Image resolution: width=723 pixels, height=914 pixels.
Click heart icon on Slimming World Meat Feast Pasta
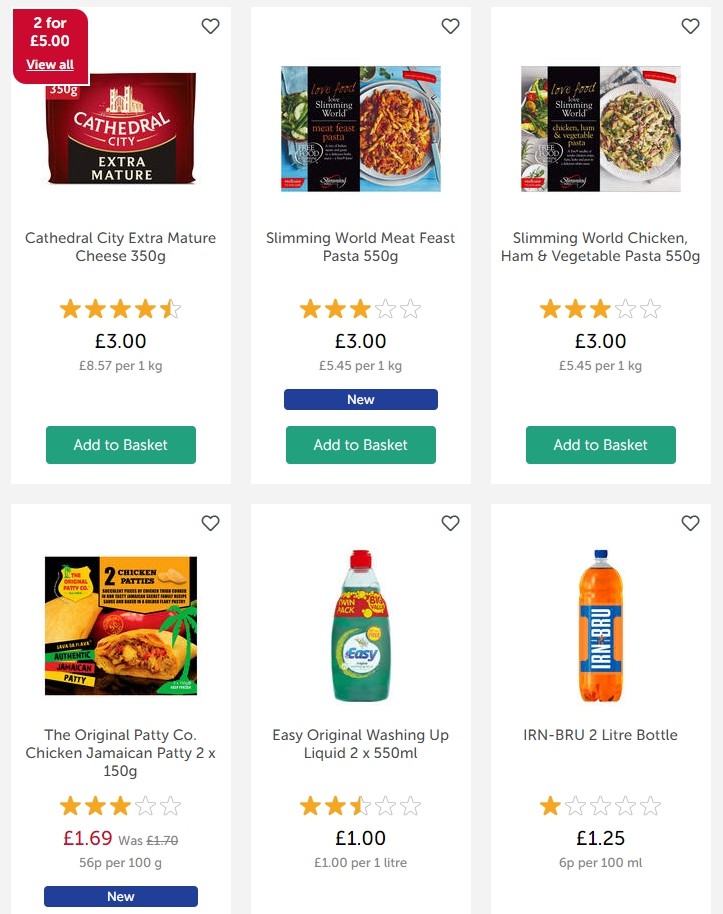coord(450,26)
